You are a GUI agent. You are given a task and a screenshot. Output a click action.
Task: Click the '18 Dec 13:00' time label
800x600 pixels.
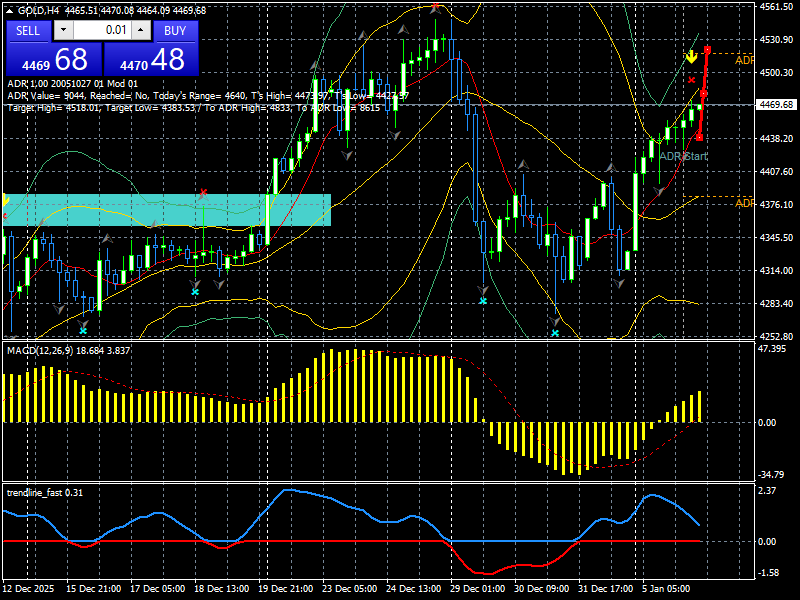click(x=221, y=589)
